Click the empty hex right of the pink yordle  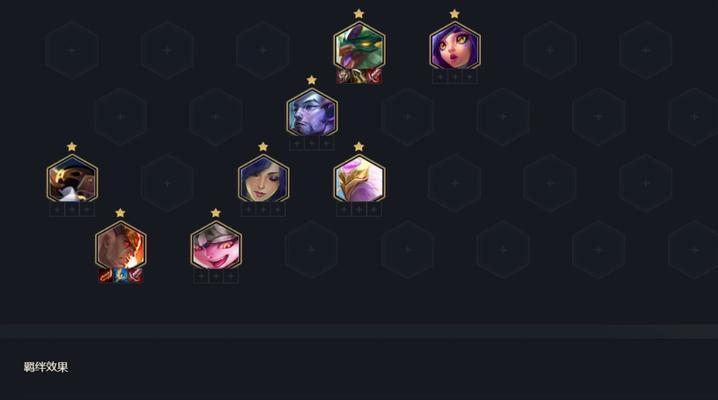click(x=311, y=249)
